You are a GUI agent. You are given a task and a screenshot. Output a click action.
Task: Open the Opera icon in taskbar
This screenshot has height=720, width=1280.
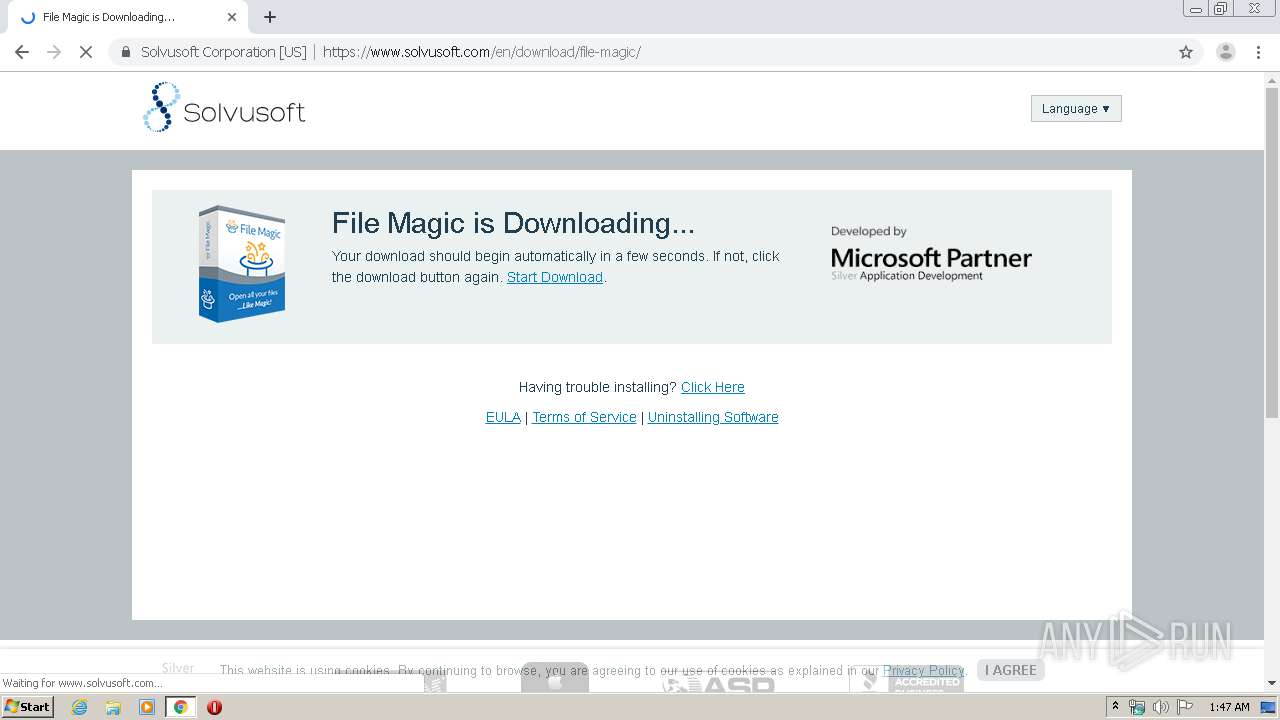[x=214, y=707]
